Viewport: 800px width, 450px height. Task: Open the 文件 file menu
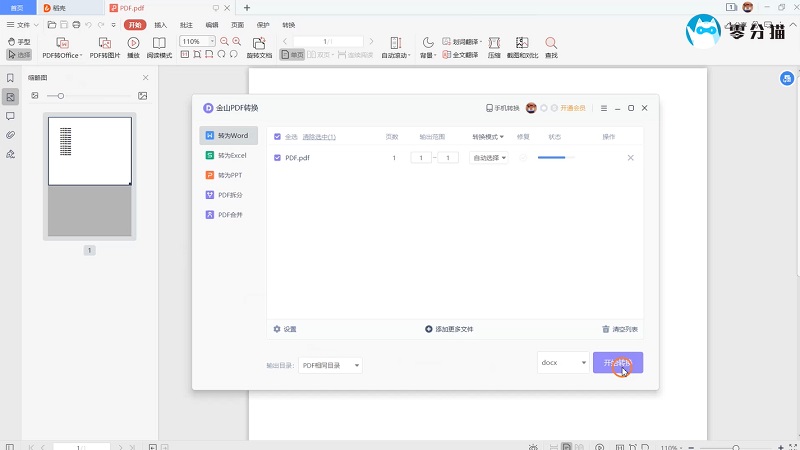[22, 24]
